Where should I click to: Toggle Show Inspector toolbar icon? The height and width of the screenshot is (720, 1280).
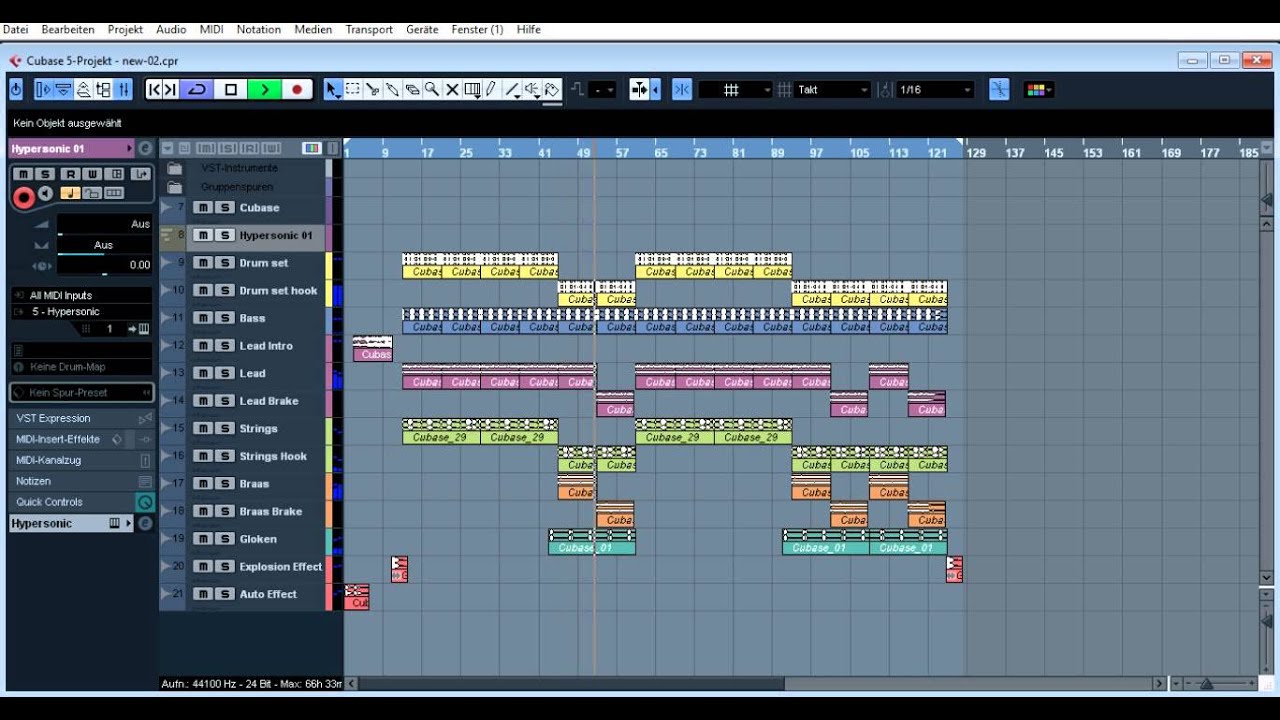43,90
